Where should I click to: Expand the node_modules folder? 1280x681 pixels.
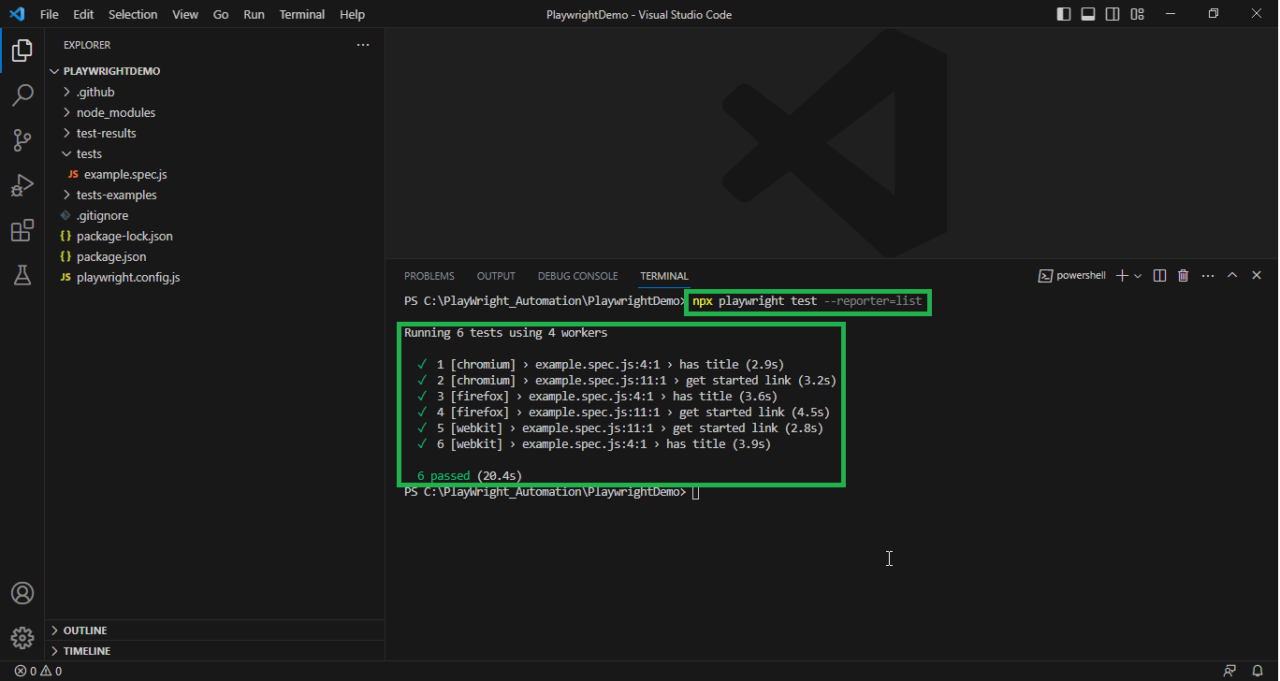tap(115, 113)
